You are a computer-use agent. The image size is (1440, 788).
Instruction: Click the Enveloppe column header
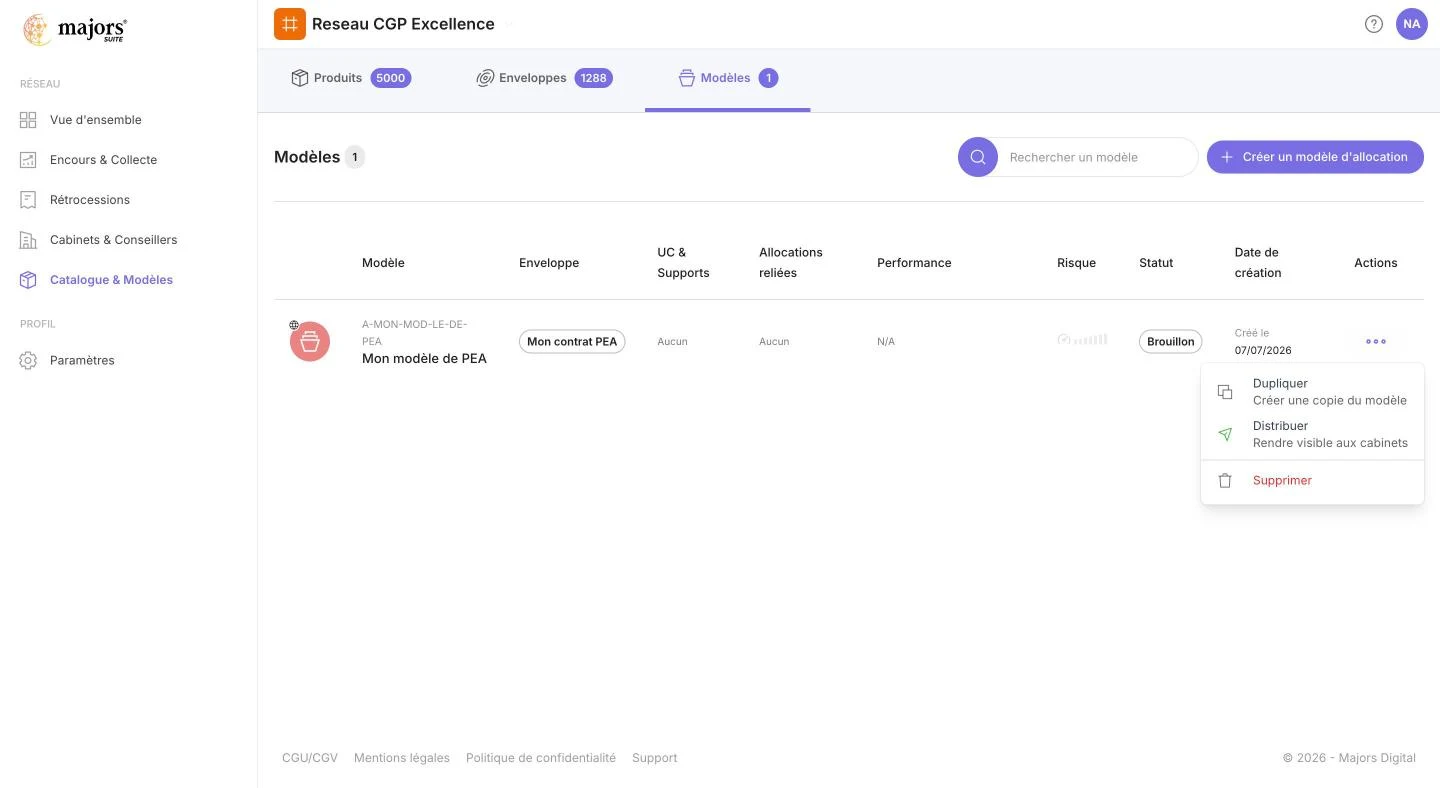[x=549, y=263]
